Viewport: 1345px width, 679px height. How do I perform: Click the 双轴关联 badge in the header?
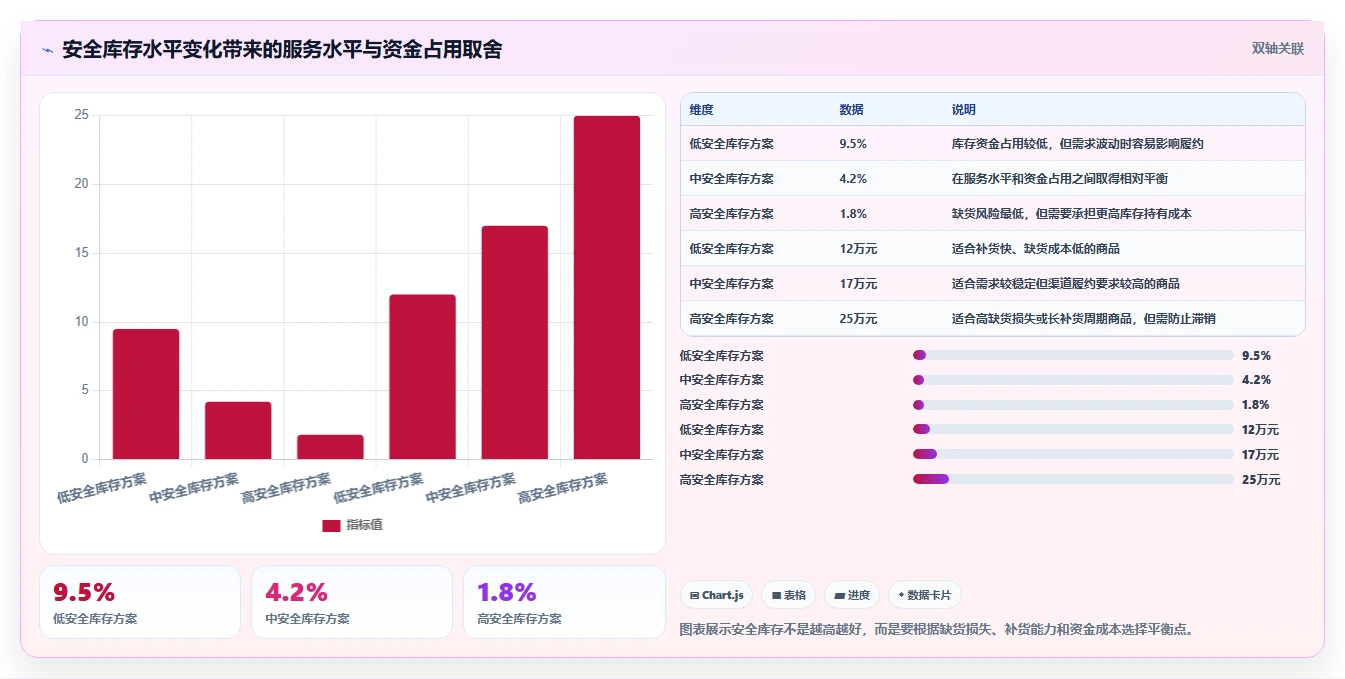[x=1277, y=48]
